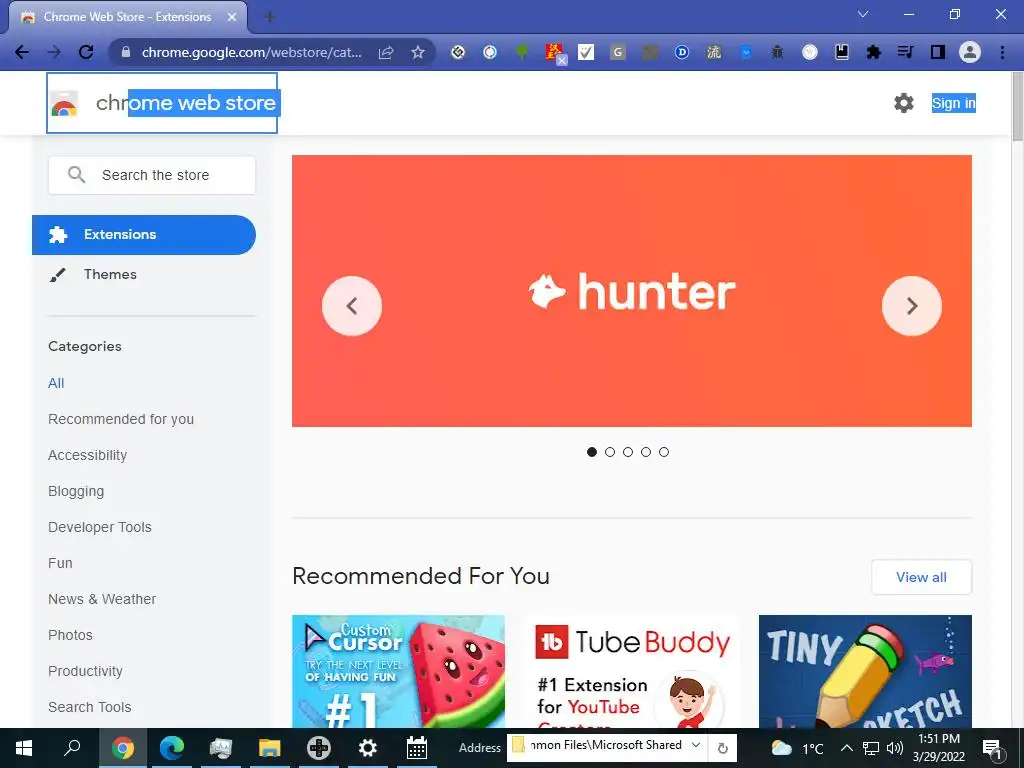Open Chrome's three-dot menu
Viewport: 1024px width, 768px height.
pos(1002,52)
